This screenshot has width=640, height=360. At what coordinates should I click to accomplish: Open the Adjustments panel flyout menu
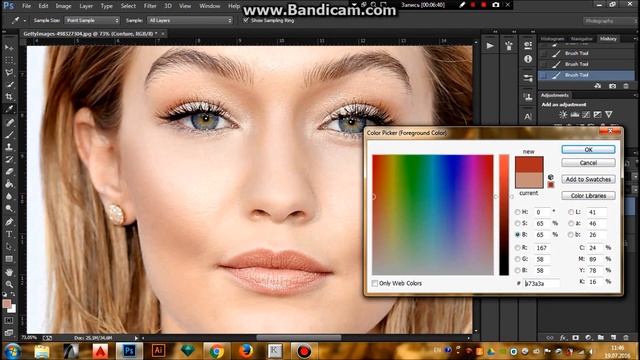tap(635, 95)
